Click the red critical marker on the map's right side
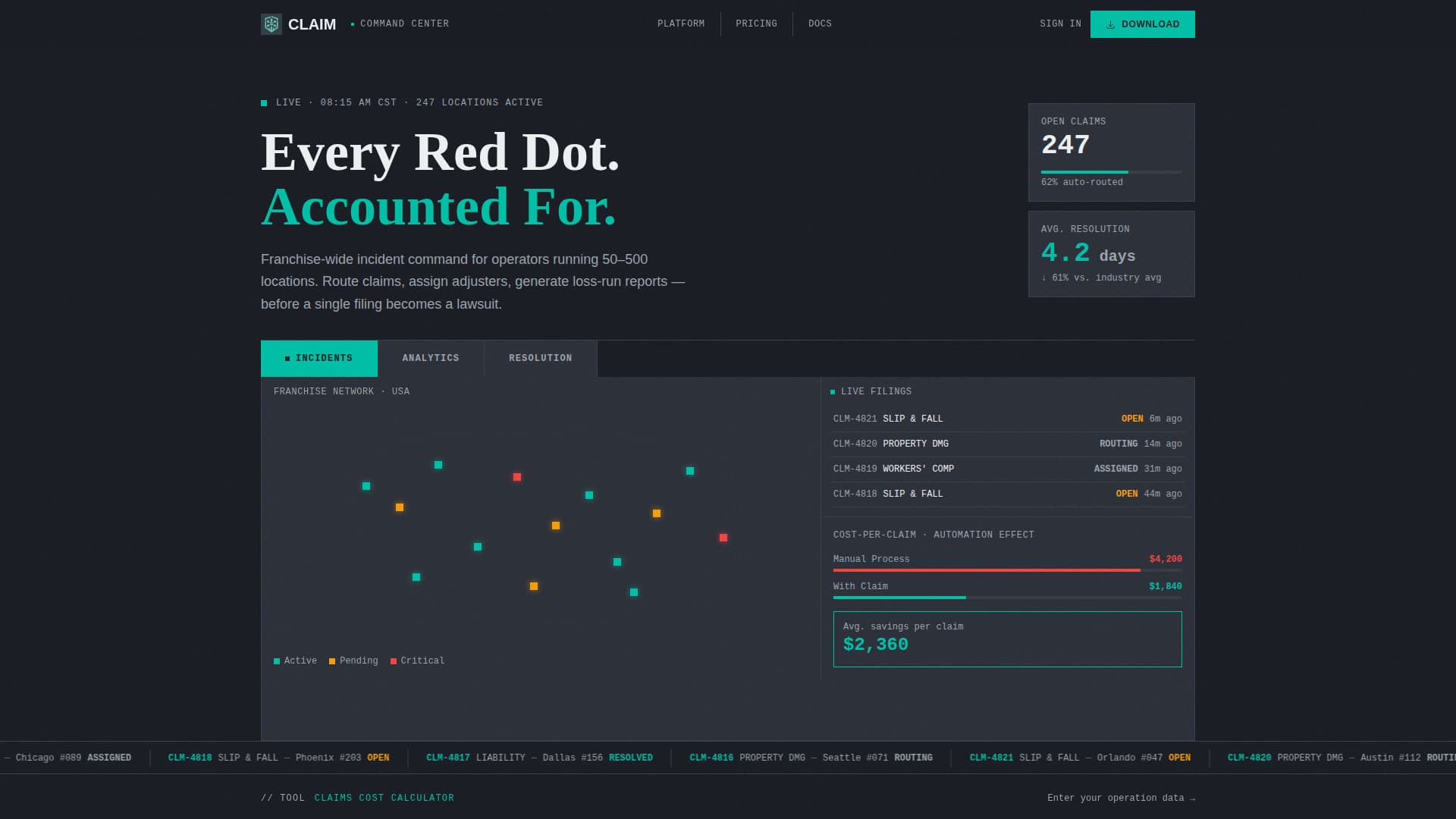Viewport: 1456px width, 819px height. [723, 538]
